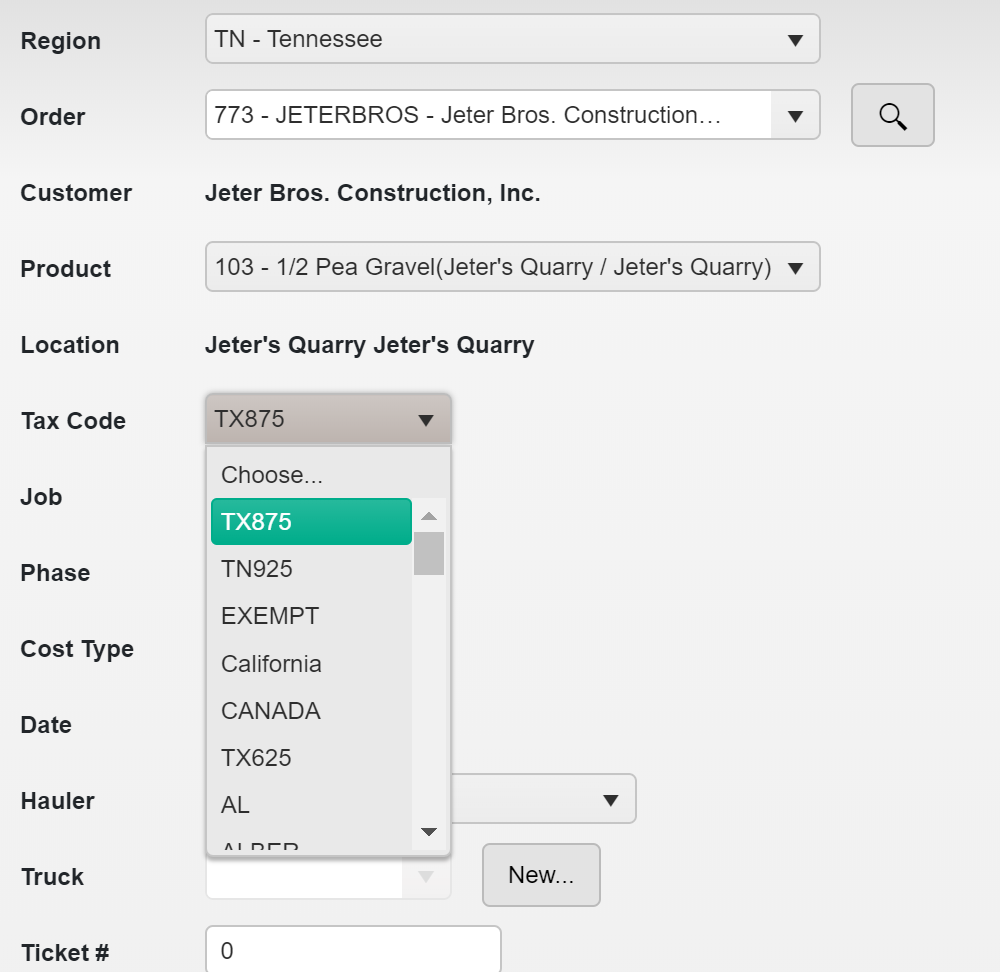This screenshot has height=972, width=1000.
Task: Pick the TX625 tax code
Action: pyautogui.click(x=256, y=758)
